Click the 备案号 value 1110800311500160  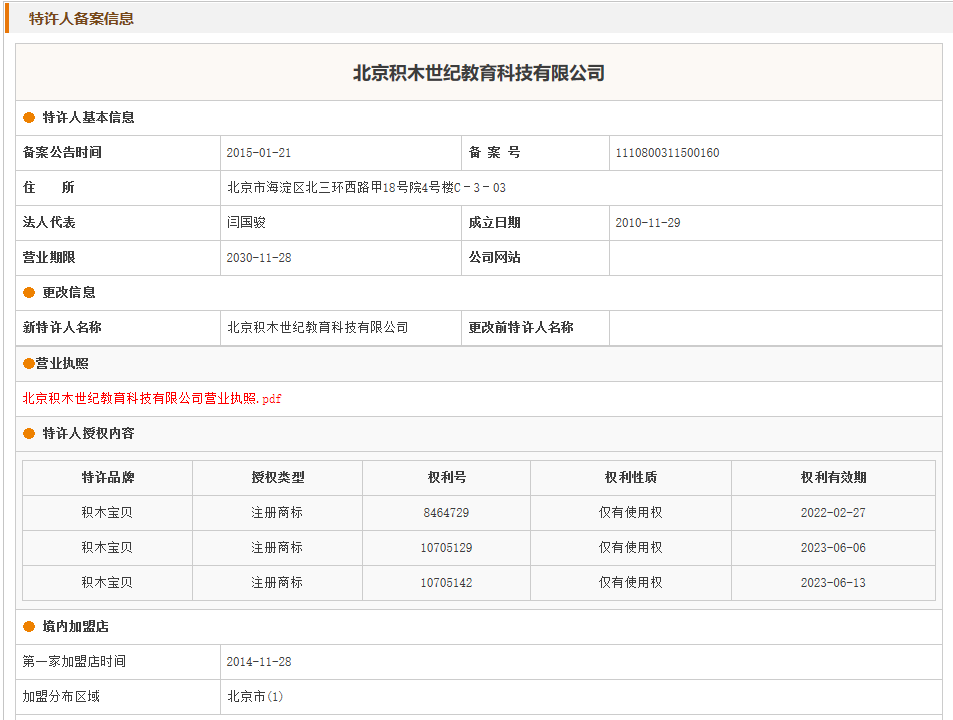(667, 153)
